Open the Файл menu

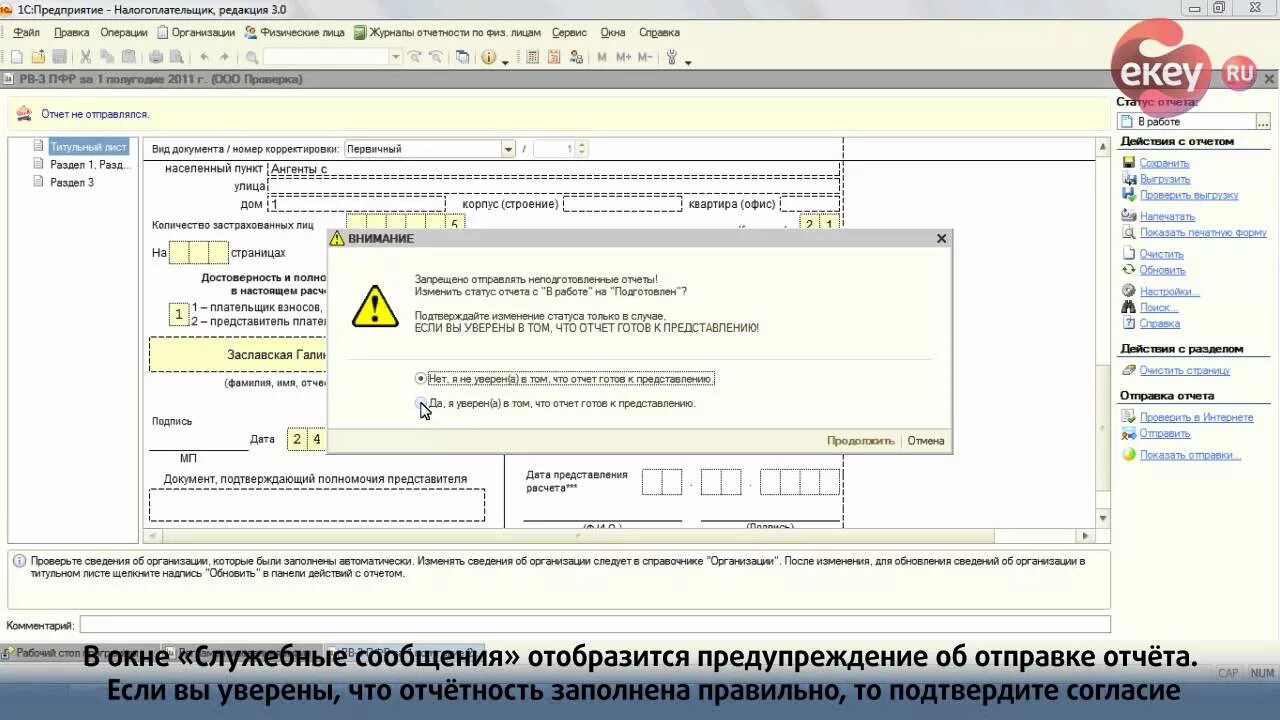(x=26, y=32)
